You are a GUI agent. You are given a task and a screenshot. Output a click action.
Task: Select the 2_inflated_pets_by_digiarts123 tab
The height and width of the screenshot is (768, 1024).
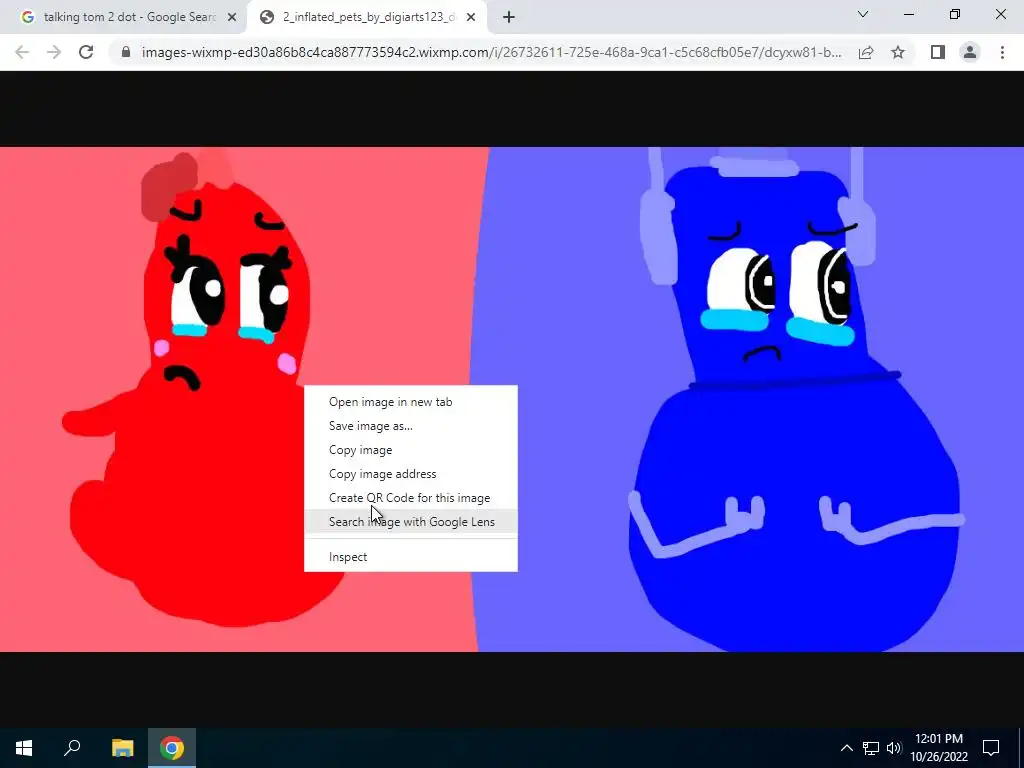(x=366, y=17)
